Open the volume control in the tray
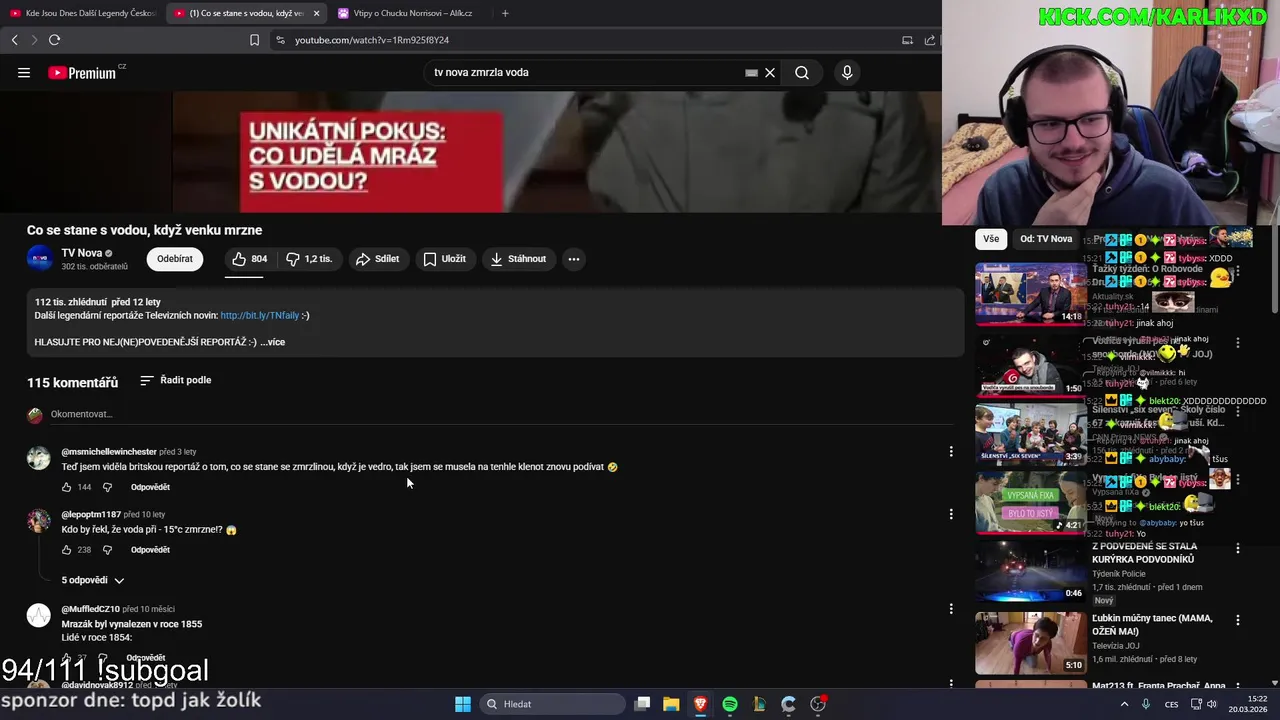 pyautogui.click(x=1212, y=704)
